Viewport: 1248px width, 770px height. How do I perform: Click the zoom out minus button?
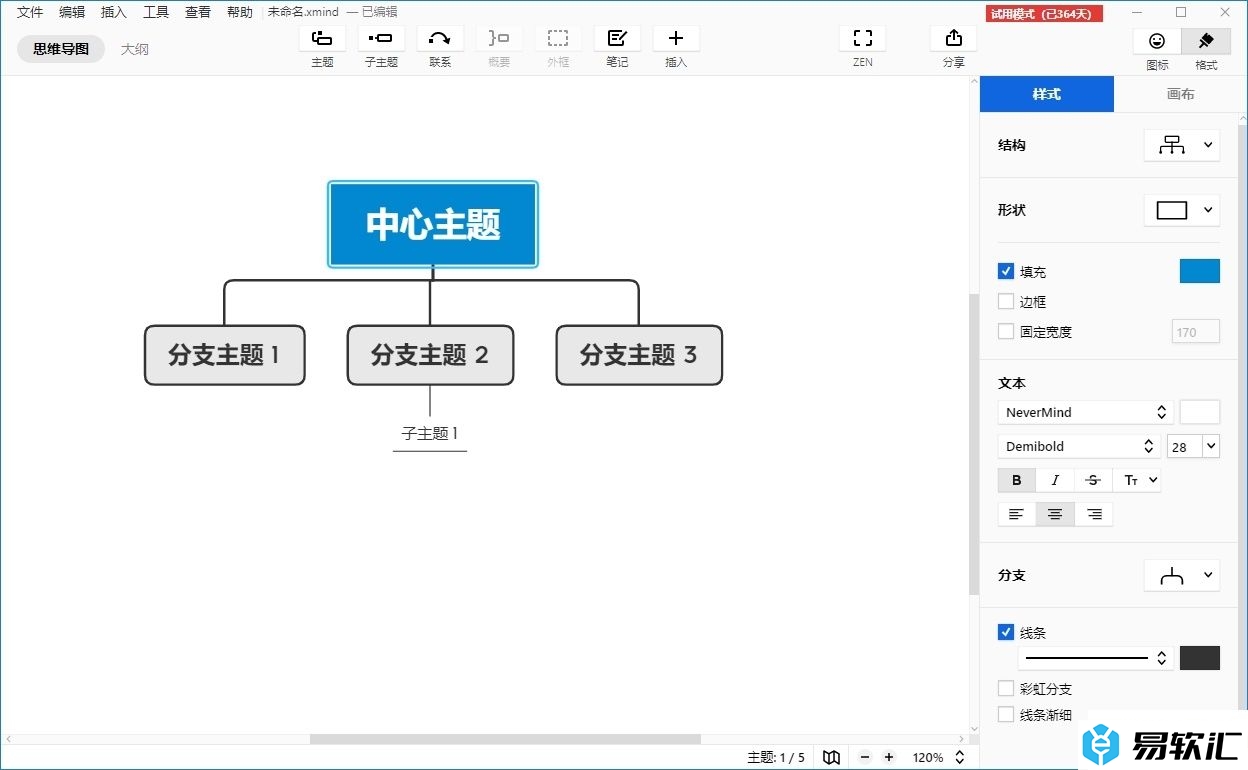click(865, 757)
